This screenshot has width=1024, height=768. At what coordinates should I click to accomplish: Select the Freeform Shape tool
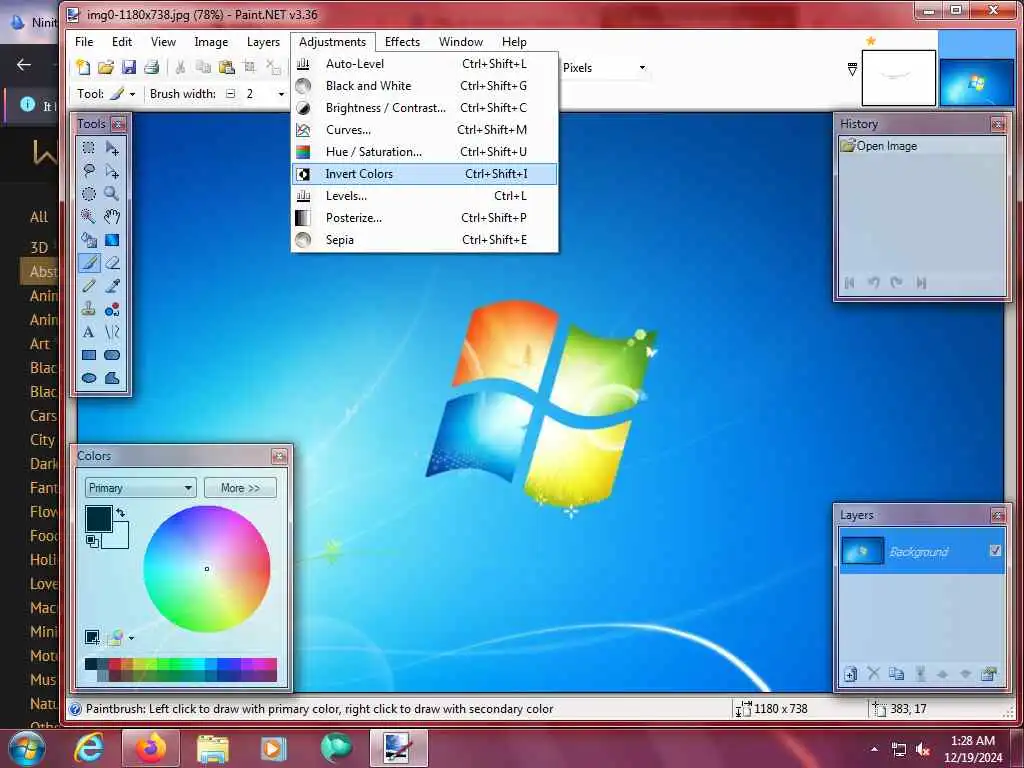[x=112, y=378]
